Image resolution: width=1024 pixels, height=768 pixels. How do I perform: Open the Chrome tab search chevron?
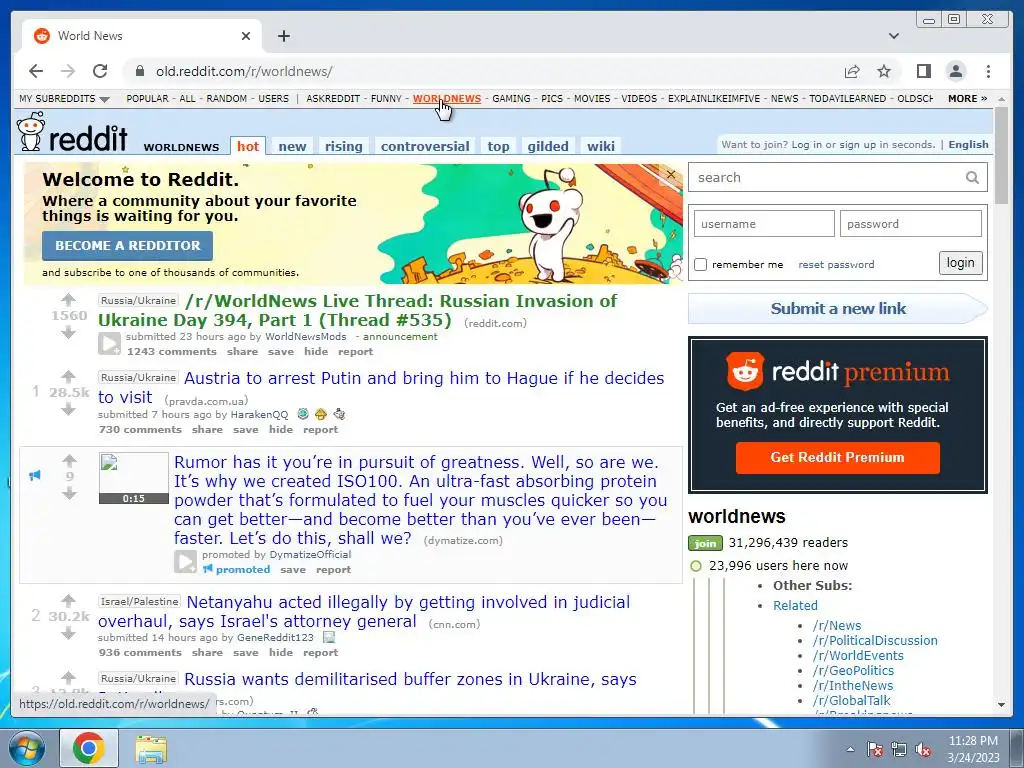click(893, 36)
